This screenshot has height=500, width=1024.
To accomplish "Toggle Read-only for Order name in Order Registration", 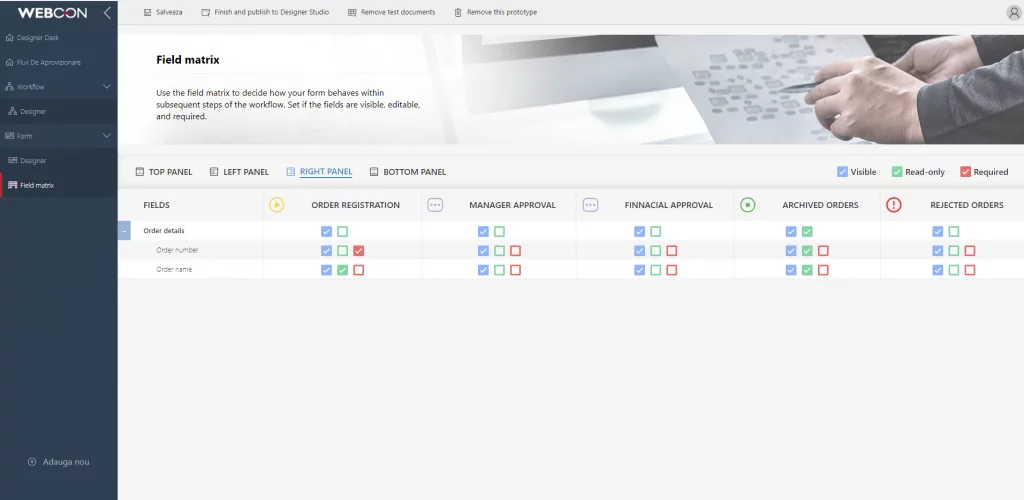I will pos(342,270).
